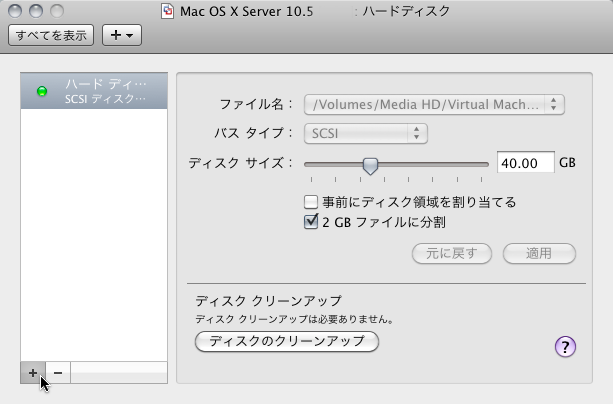This screenshot has width=613, height=404.
Task: Minimize the window with the yellow button
Action: (35, 11)
